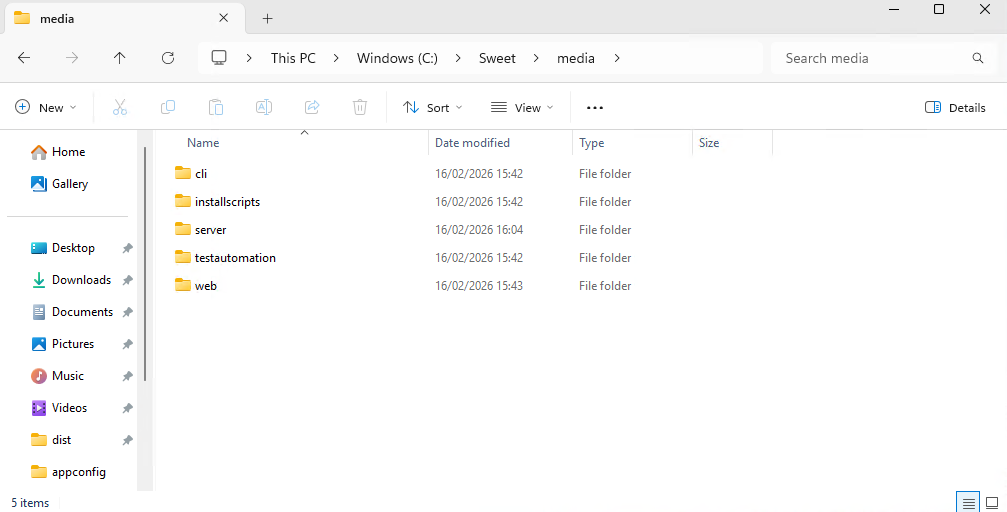This screenshot has width=1007, height=512.
Task: Navigate to Sweet in the breadcrumb path
Action: [497, 58]
